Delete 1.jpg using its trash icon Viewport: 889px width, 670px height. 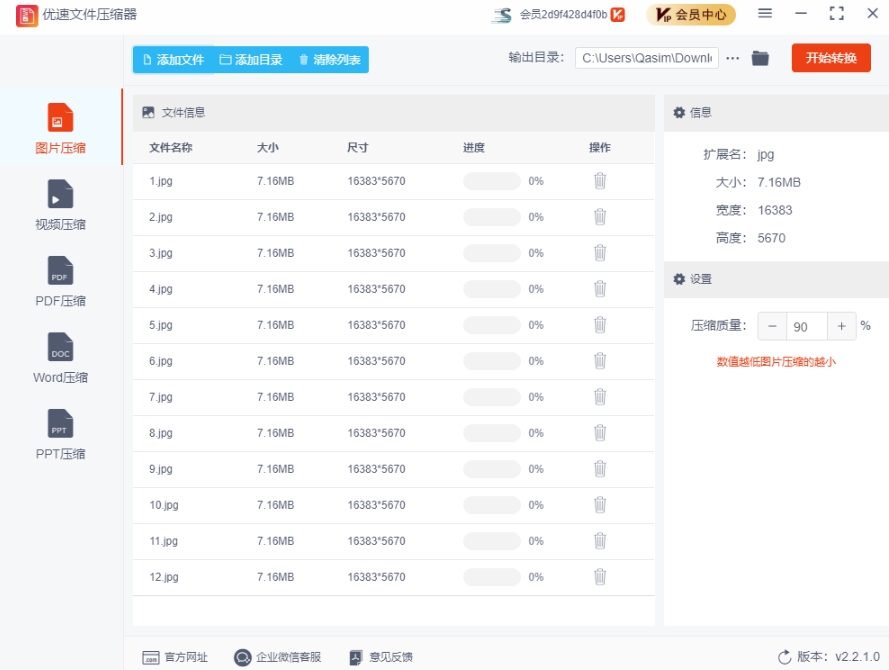pos(600,181)
